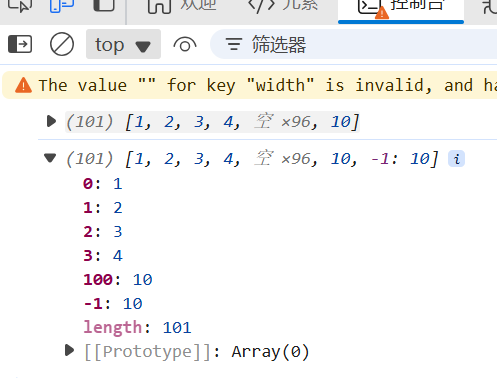Expand the first collapsed (101) array
The width and height of the screenshot is (497, 378).
51,121
